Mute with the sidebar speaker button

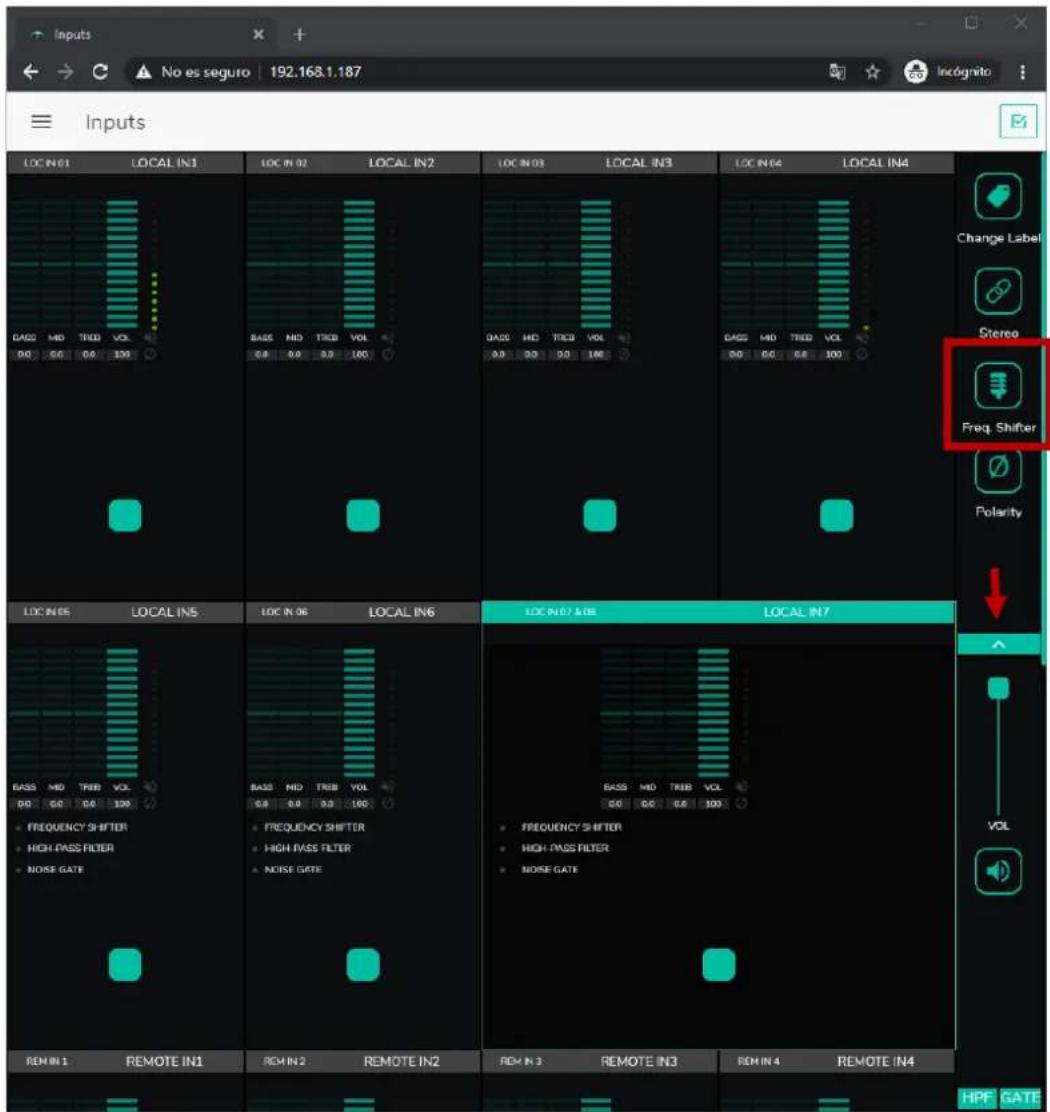(998, 870)
